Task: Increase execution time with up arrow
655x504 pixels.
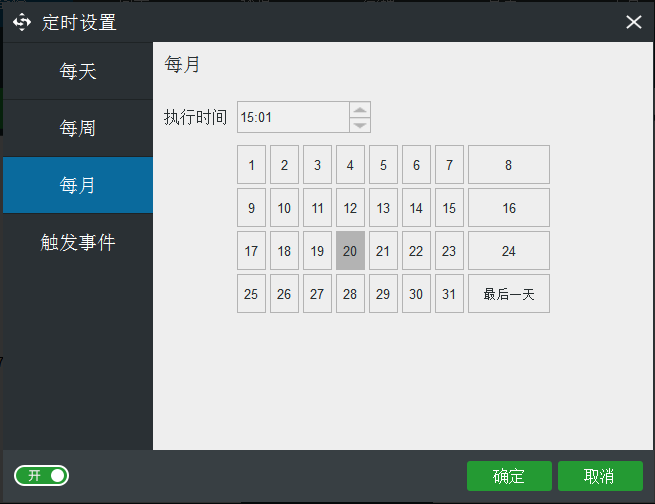Action: tap(360, 109)
